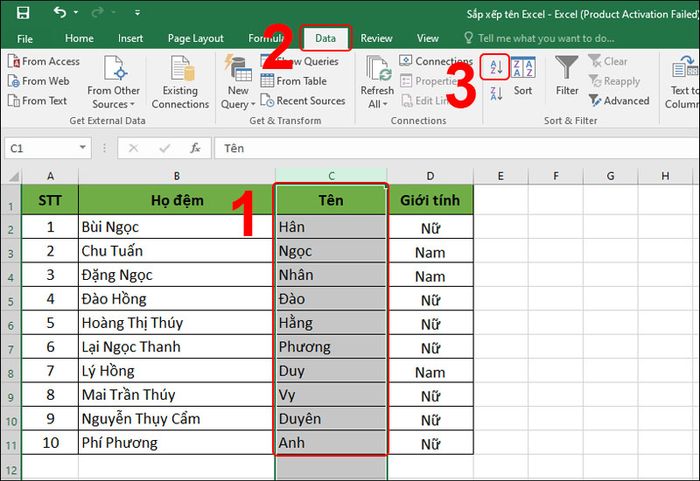Click the Select All corner triangle
The width and height of the screenshot is (700, 481).
(x=12, y=176)
